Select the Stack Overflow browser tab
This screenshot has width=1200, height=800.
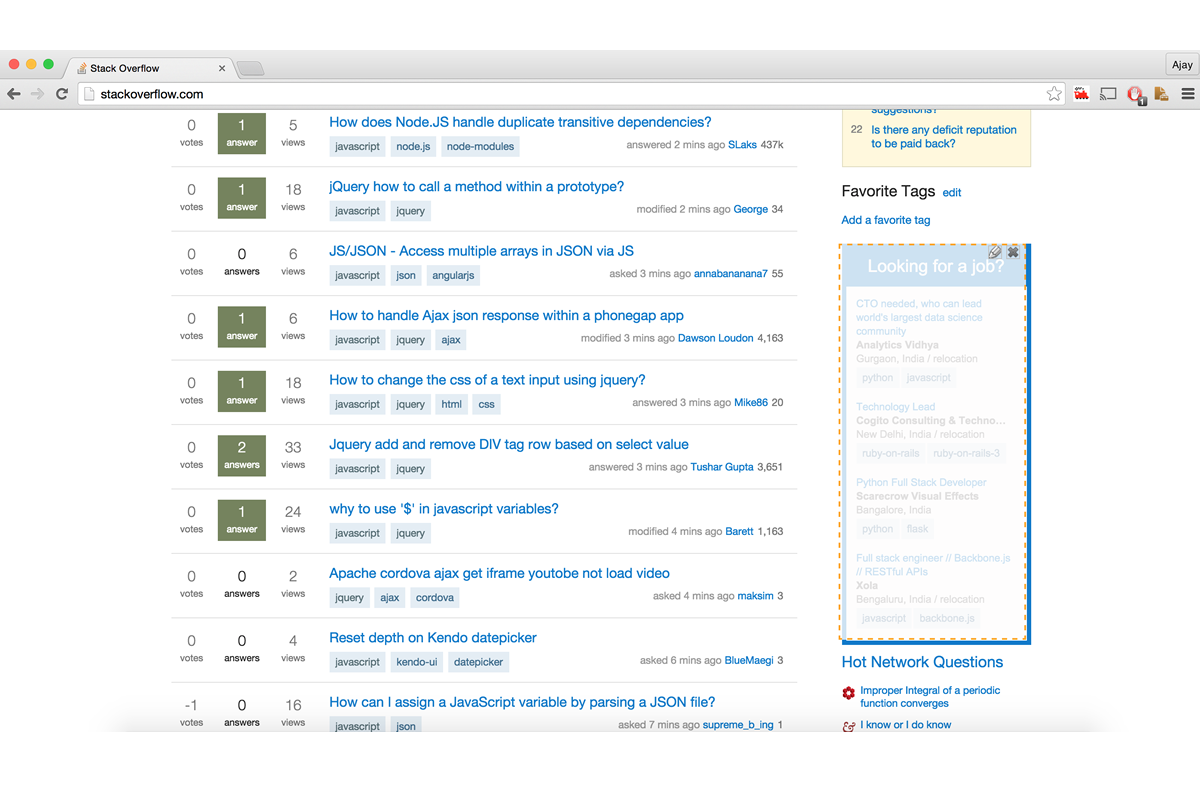[x=150, y=68]
